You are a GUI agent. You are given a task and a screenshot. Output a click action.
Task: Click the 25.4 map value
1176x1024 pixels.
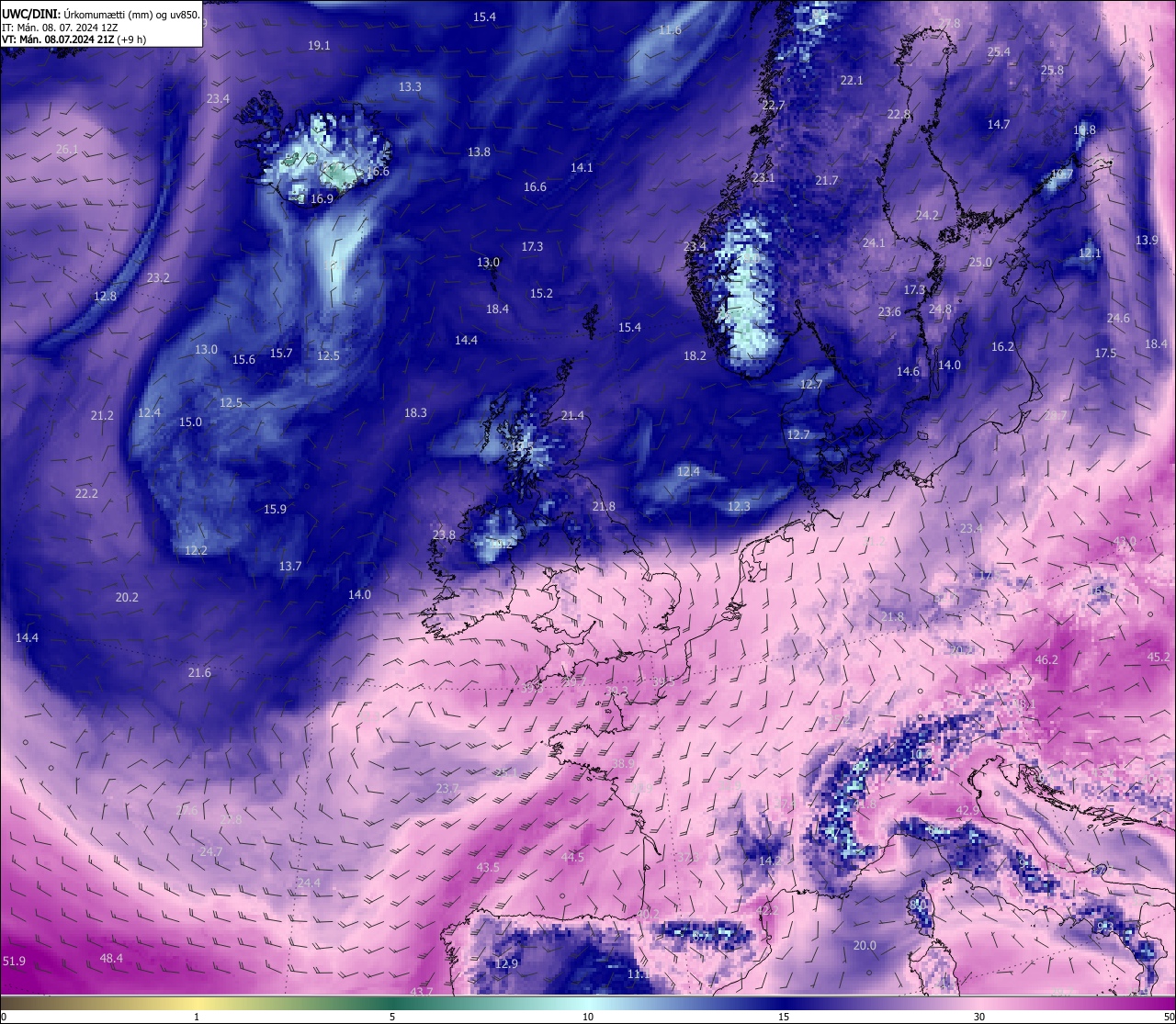point(999,51)
